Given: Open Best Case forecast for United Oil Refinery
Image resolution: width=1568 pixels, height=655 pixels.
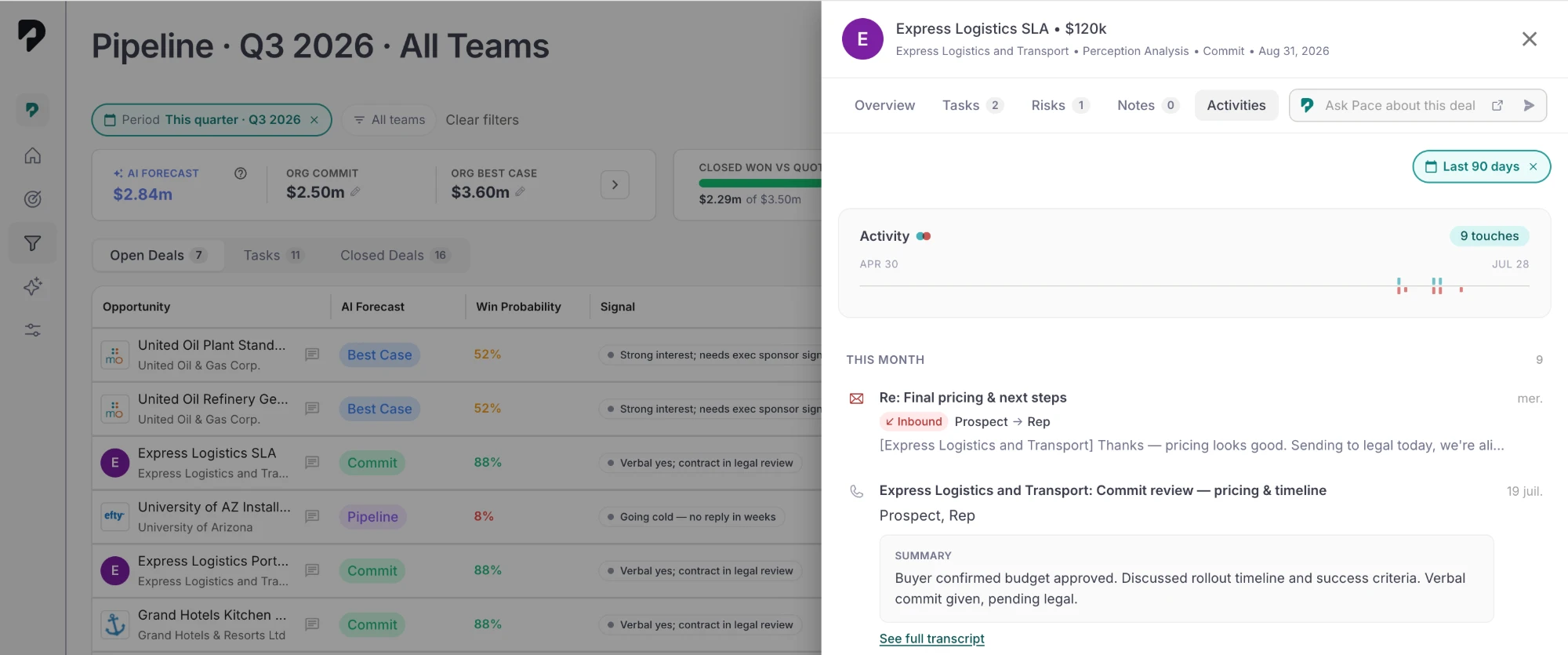Looking at the screenshot, I should click(379, 409).
